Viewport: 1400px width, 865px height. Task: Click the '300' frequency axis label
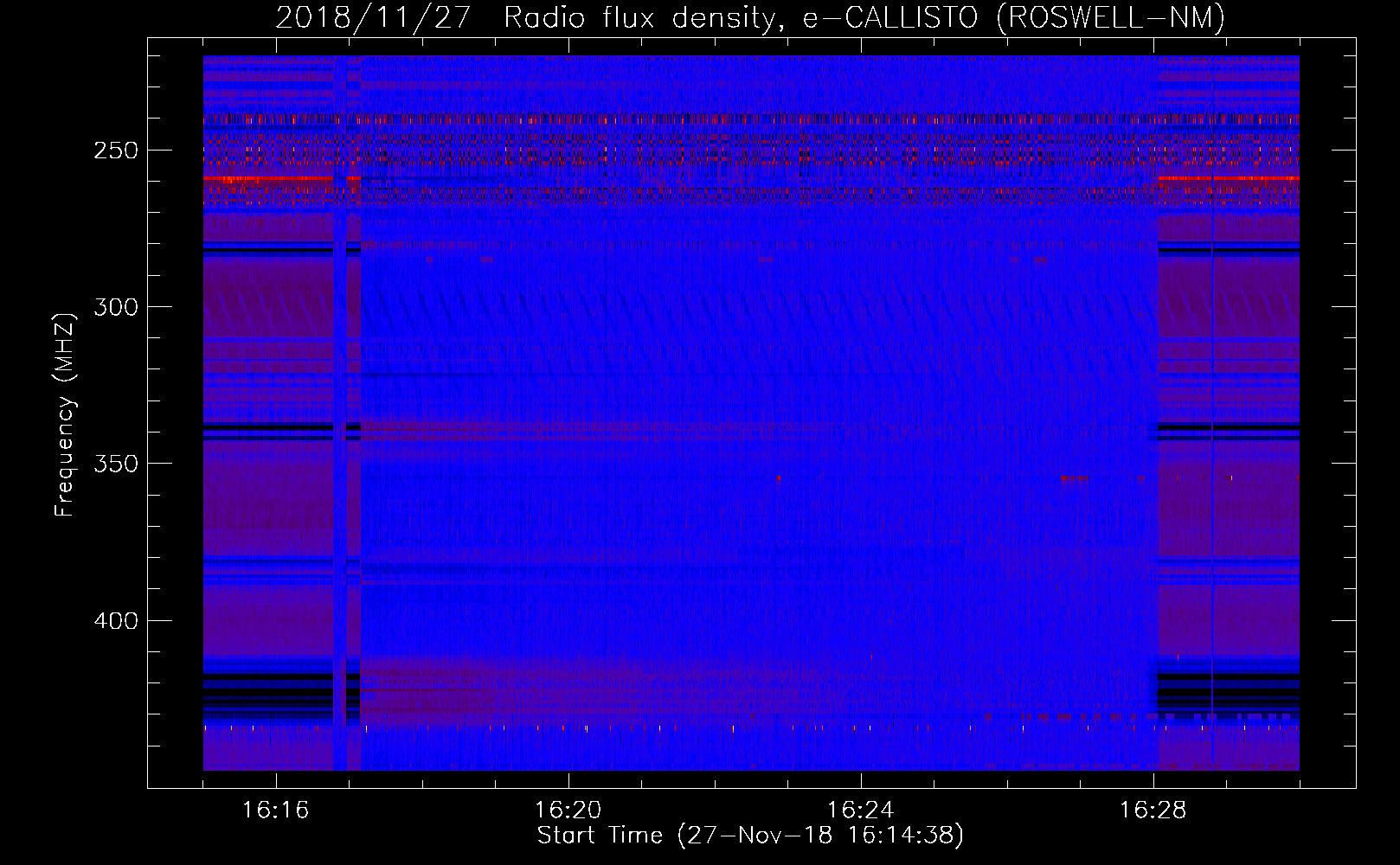(x=116, y=307)
